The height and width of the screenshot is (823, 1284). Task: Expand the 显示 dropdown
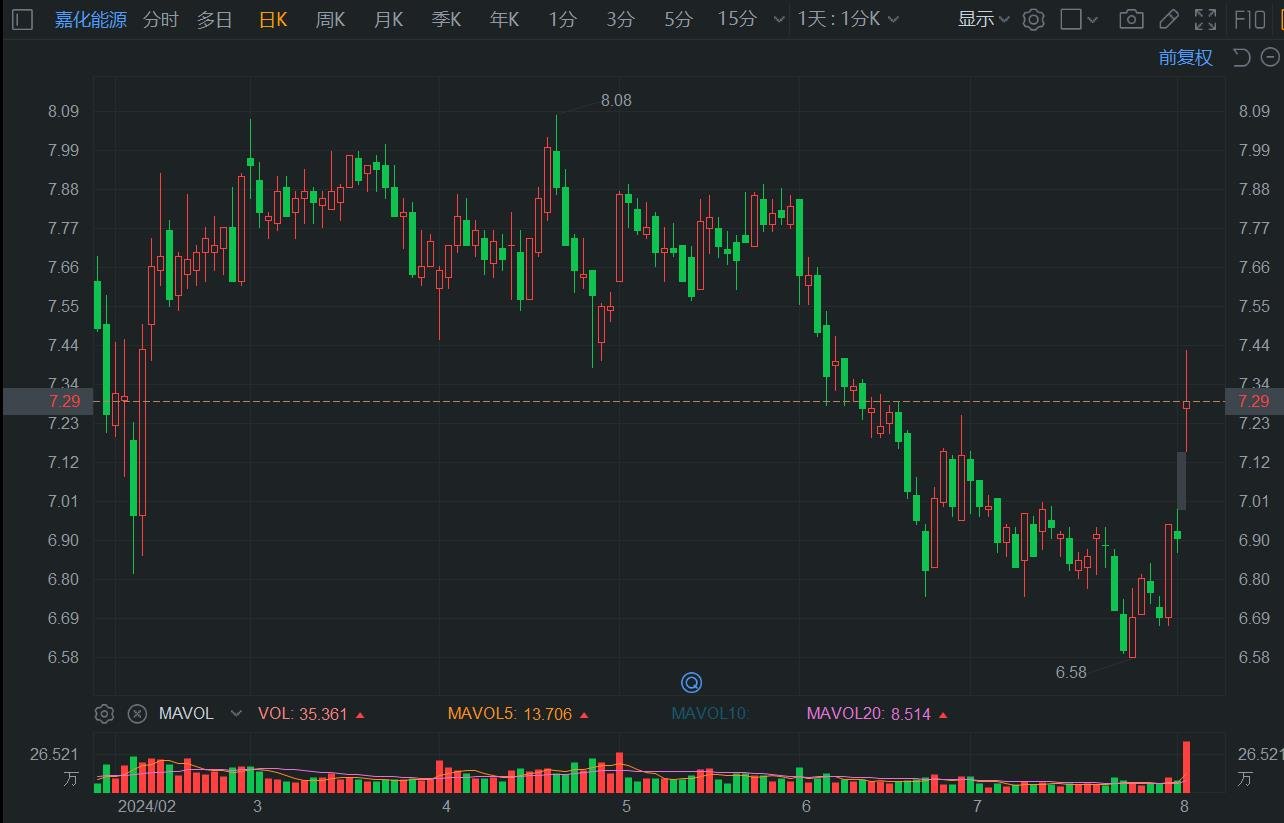[983, 19]
